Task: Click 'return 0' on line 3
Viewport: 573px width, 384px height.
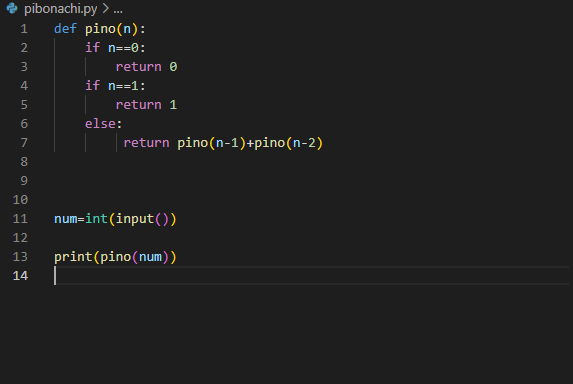Action: click(146, 67)
